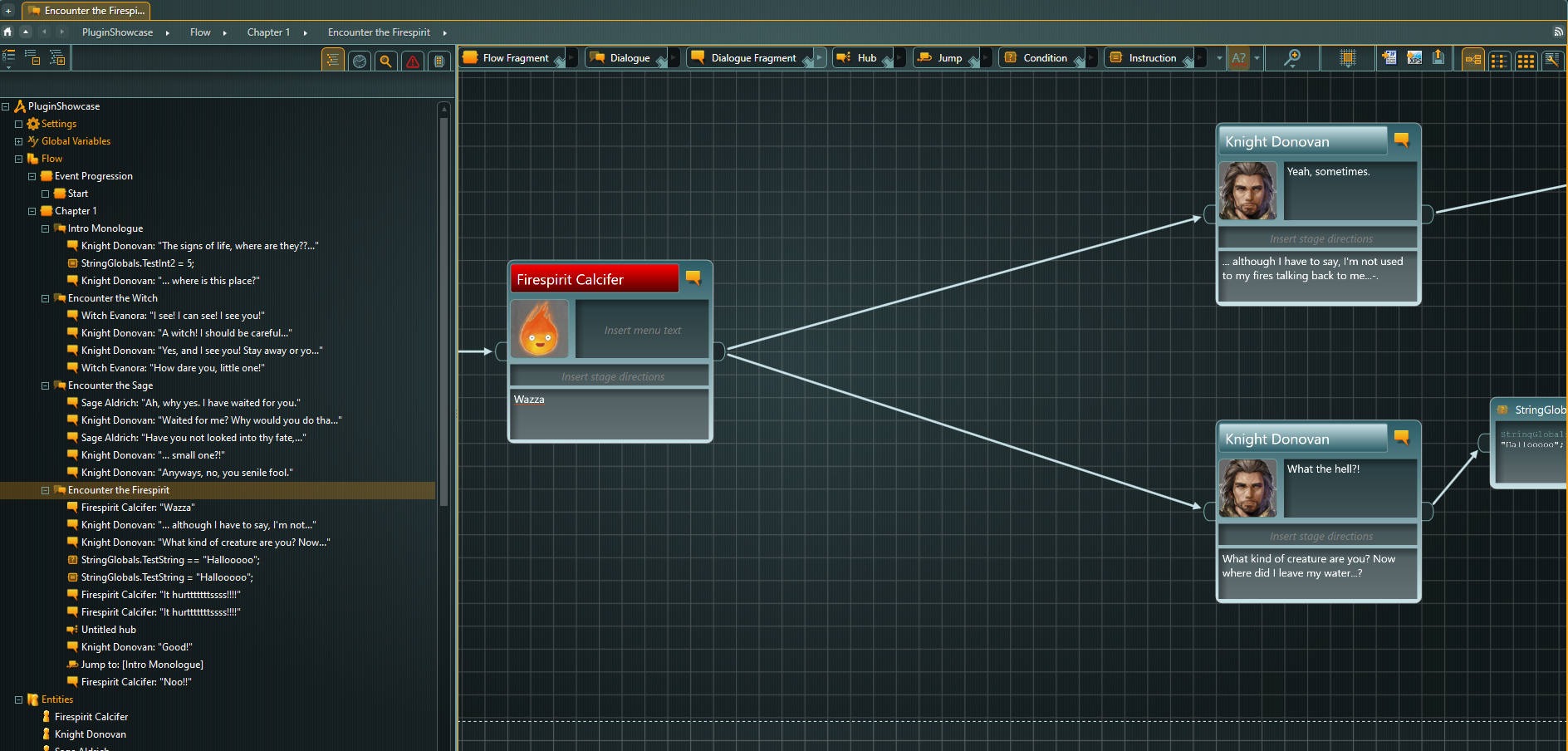Switch to list view mode icon

click(1499, 60)
